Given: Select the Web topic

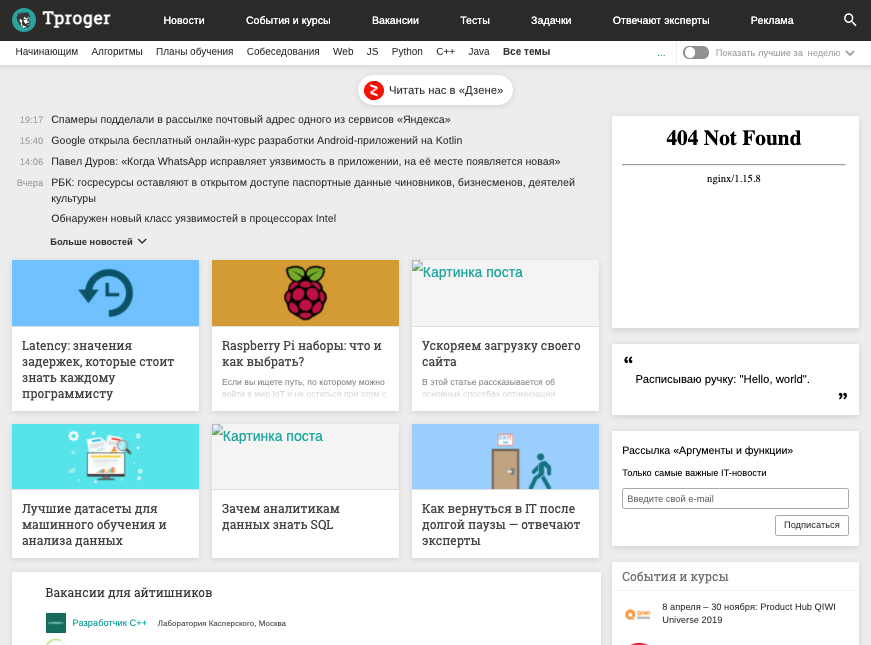Looking at the screenshot, I should pyautogui.click(x=343, y=52).
